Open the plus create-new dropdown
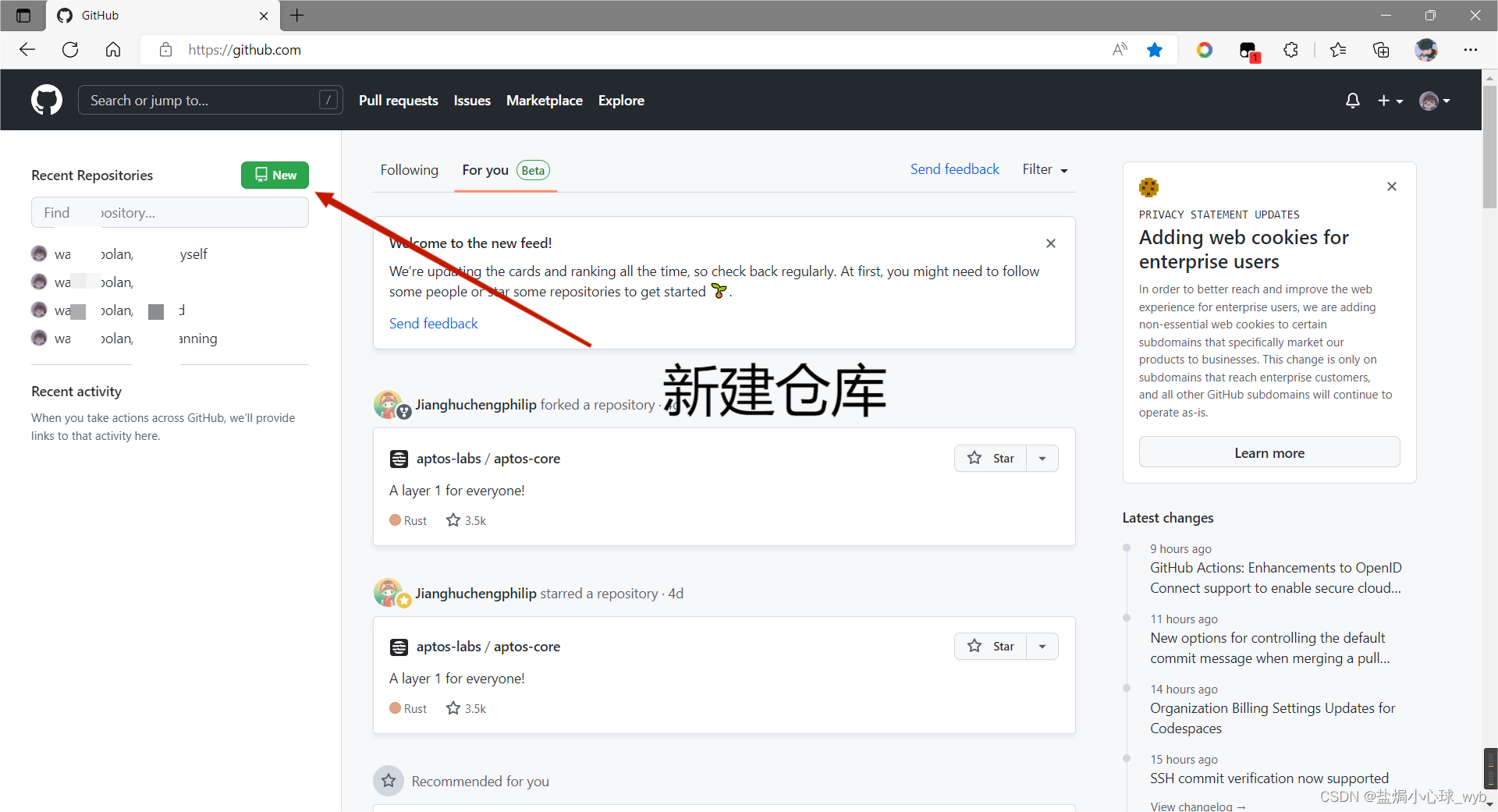The image size is (1498, 812). coord(1390,101)
